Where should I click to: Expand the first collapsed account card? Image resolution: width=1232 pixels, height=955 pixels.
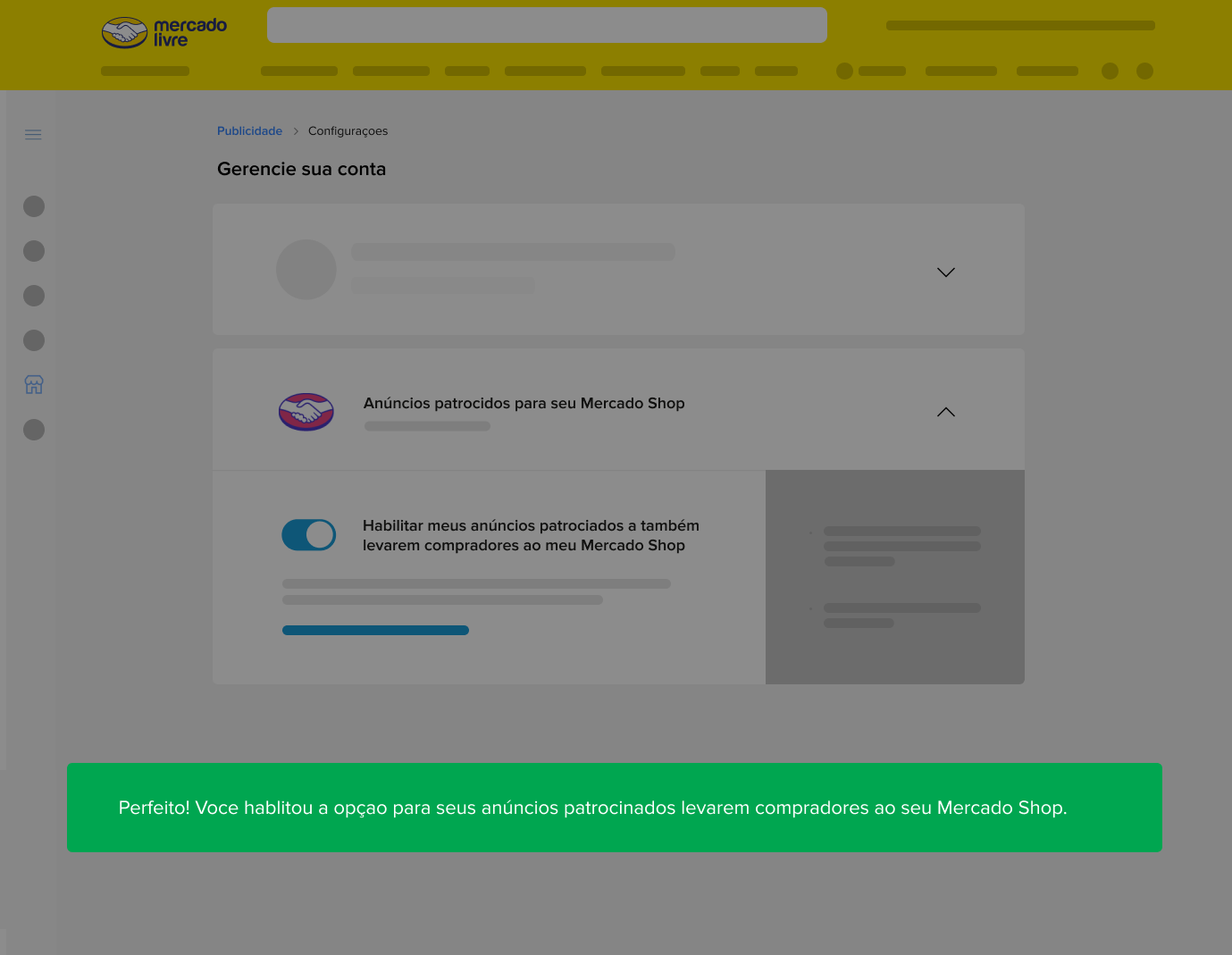(x=946, y=272)
